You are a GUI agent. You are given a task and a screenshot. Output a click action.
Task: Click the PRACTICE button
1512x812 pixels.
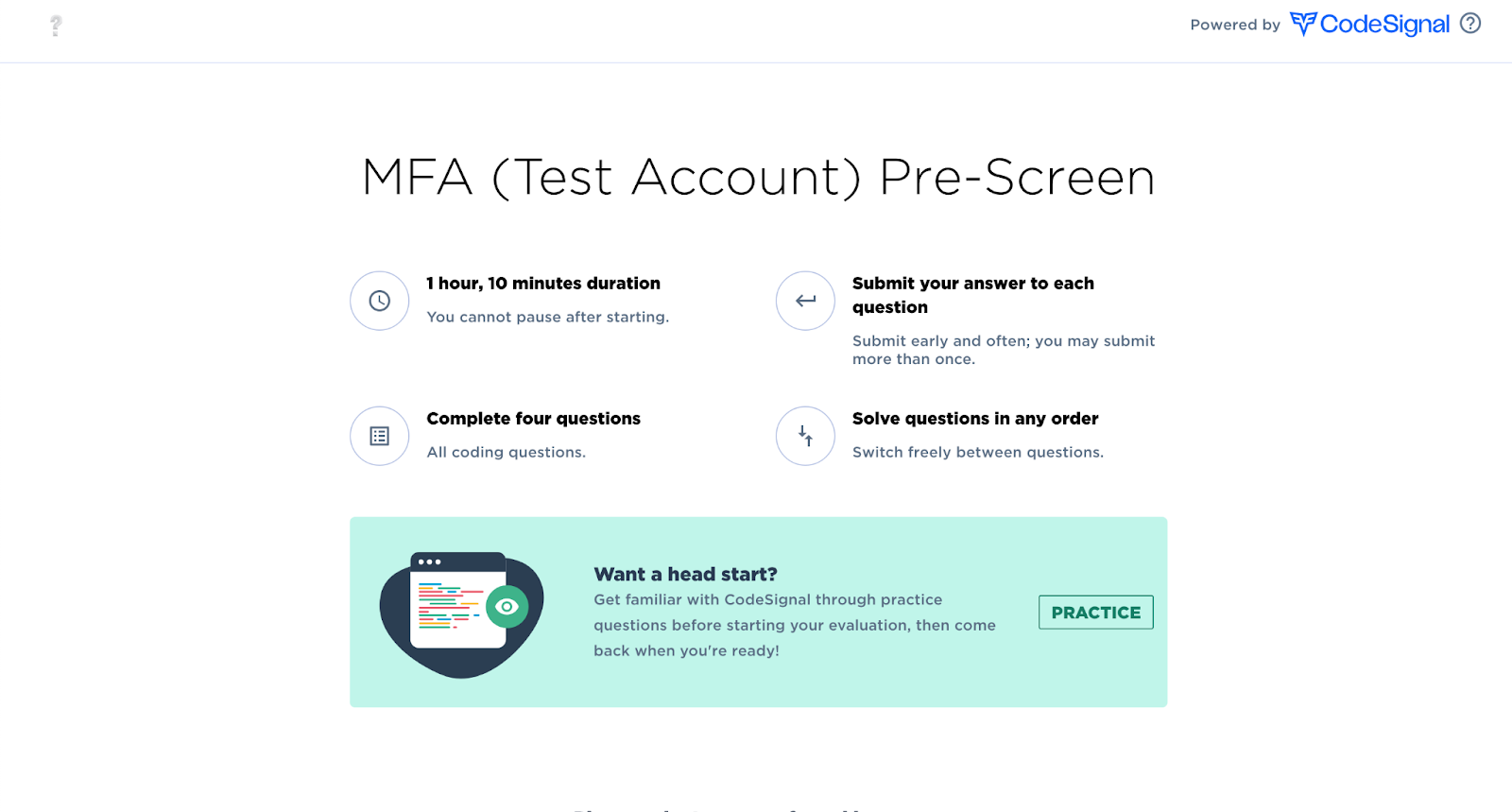click(1095, 613)
